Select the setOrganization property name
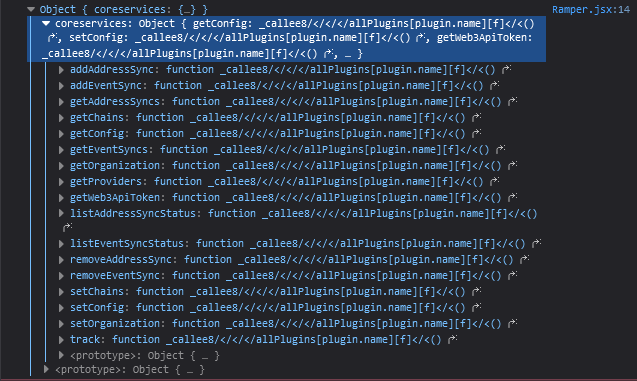The width and height of the screenshot is (637, 381). 115,323
